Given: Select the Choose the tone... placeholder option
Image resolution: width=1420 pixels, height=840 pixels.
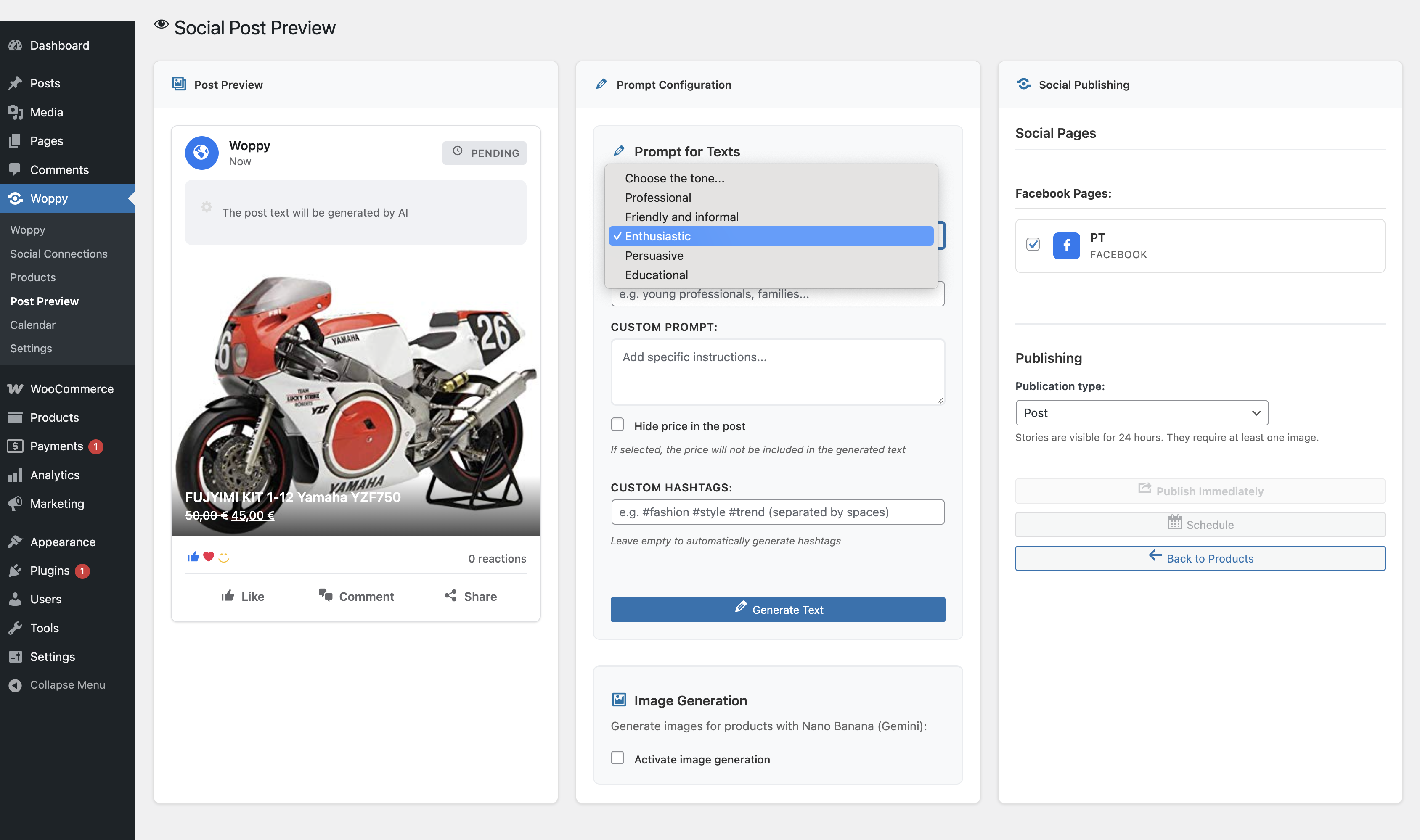Looking at the screenshot, I should click(771, 178).
